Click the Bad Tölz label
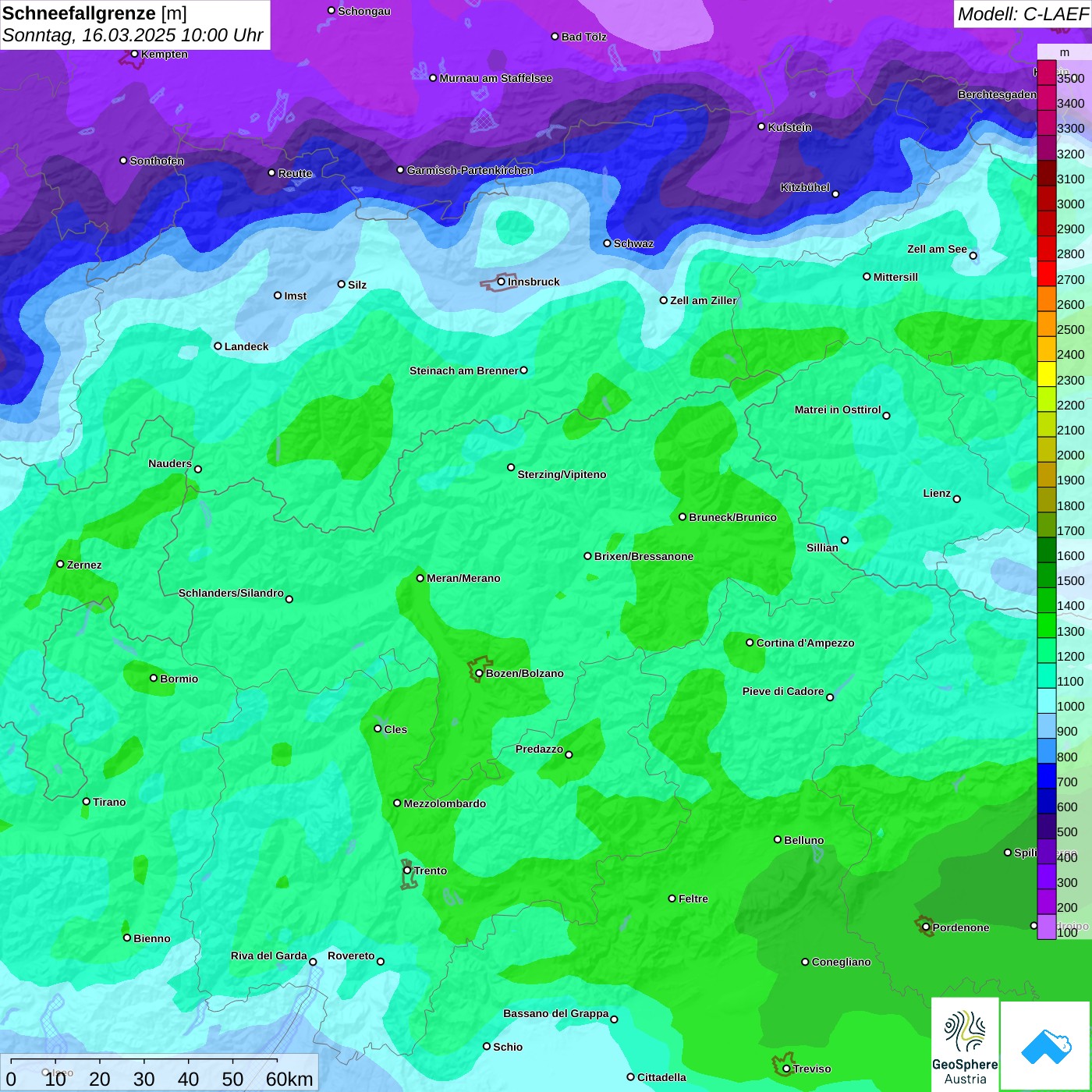Image resolution: width=1092 pixels, height=1092 pixels. click(x=583, y=37)
